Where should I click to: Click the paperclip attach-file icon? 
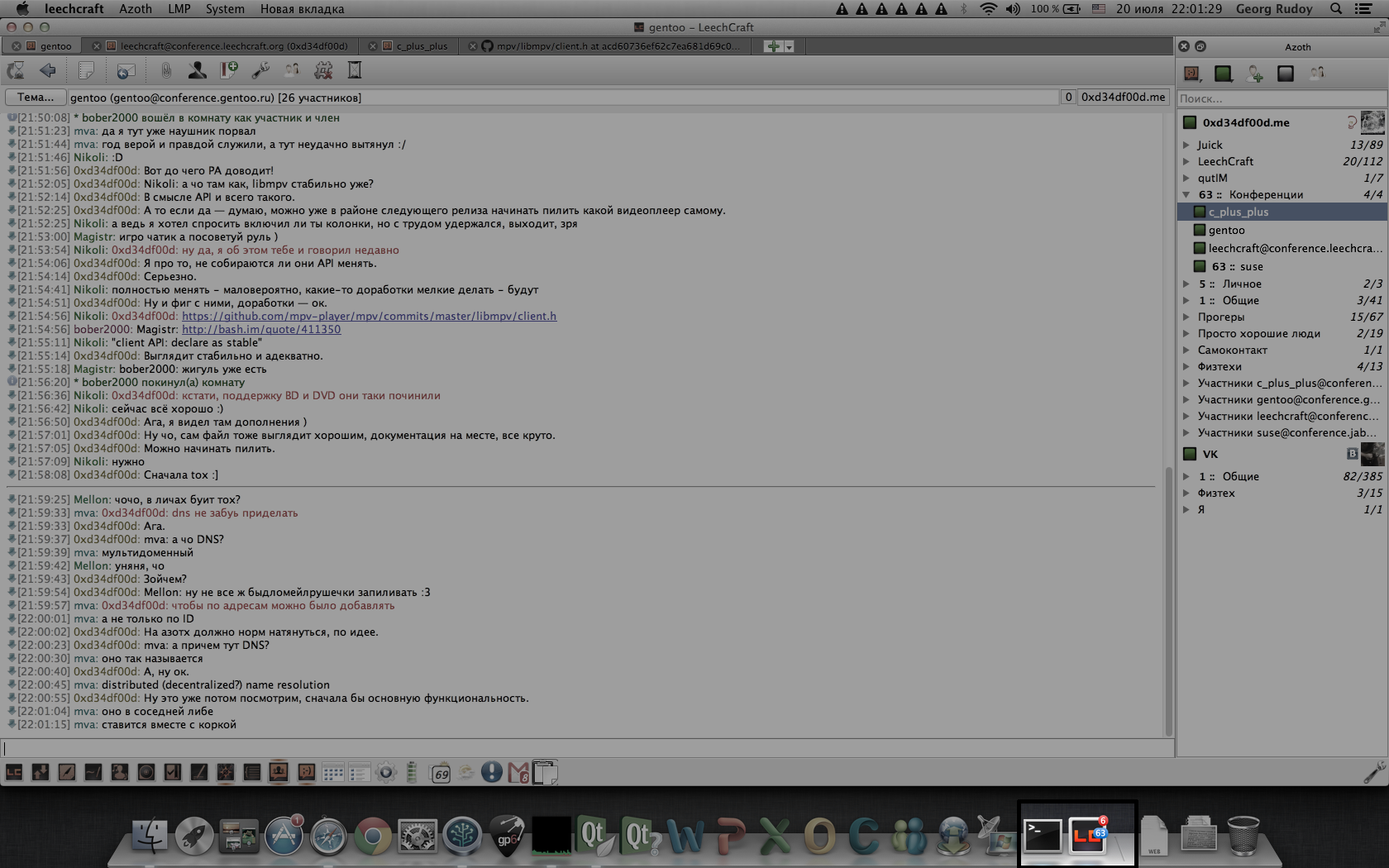(165, 71)
